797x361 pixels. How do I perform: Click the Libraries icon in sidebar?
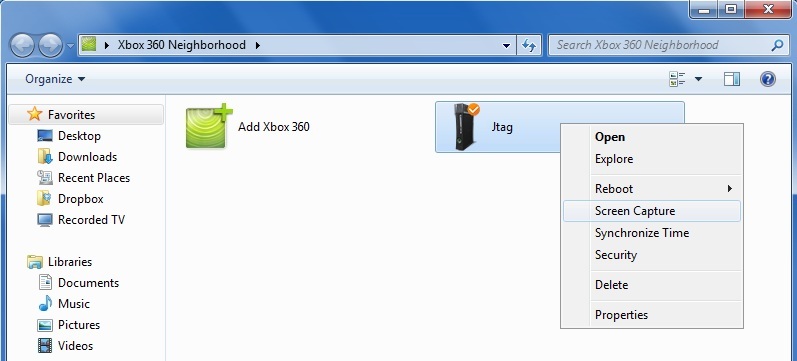(x=35, y=262)
